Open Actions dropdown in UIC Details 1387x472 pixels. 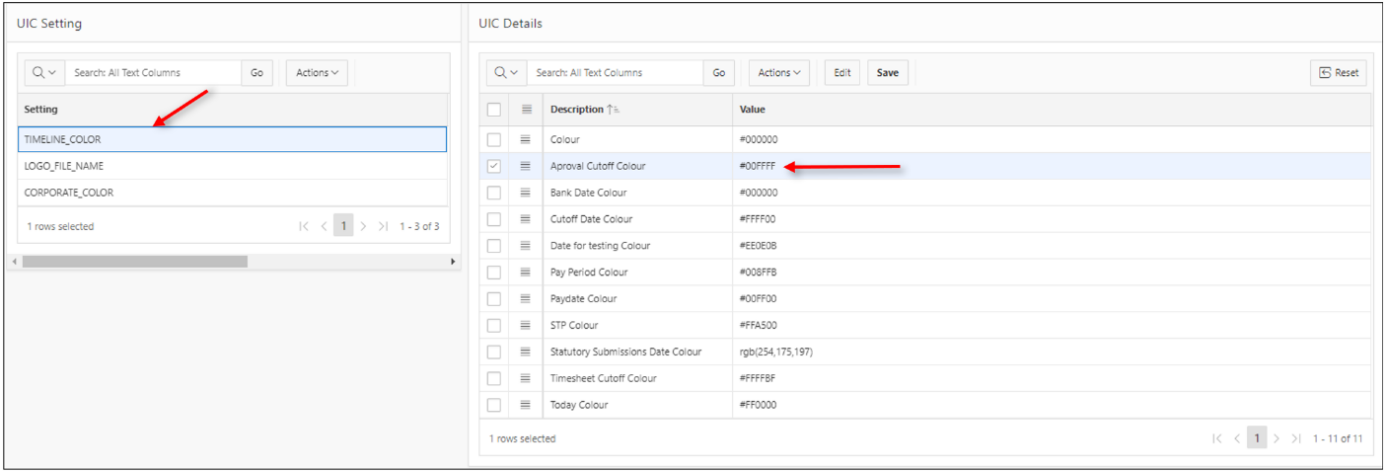point(777,73)
